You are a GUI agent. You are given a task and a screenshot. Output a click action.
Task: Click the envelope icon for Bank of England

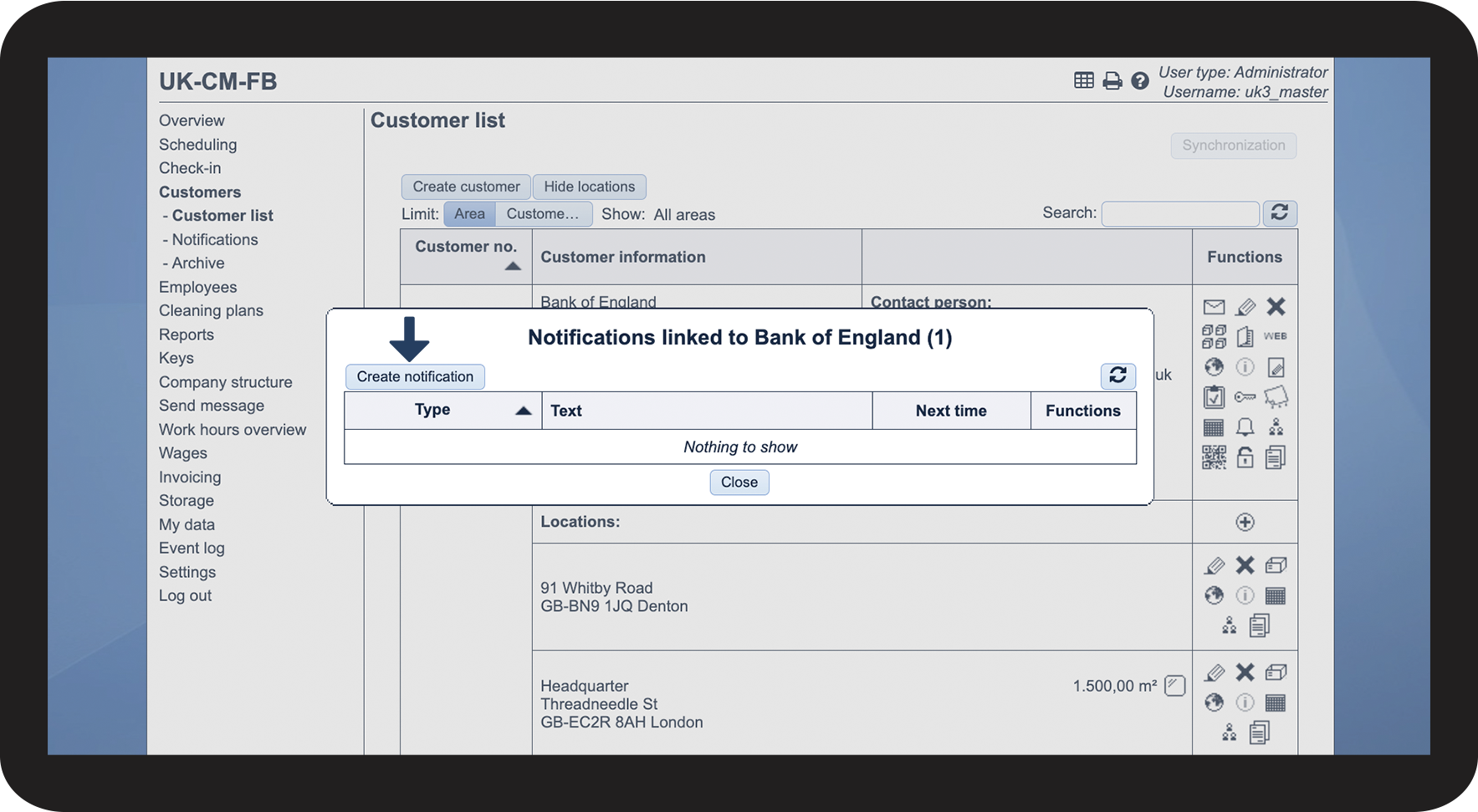click(x=1214, y=307)
